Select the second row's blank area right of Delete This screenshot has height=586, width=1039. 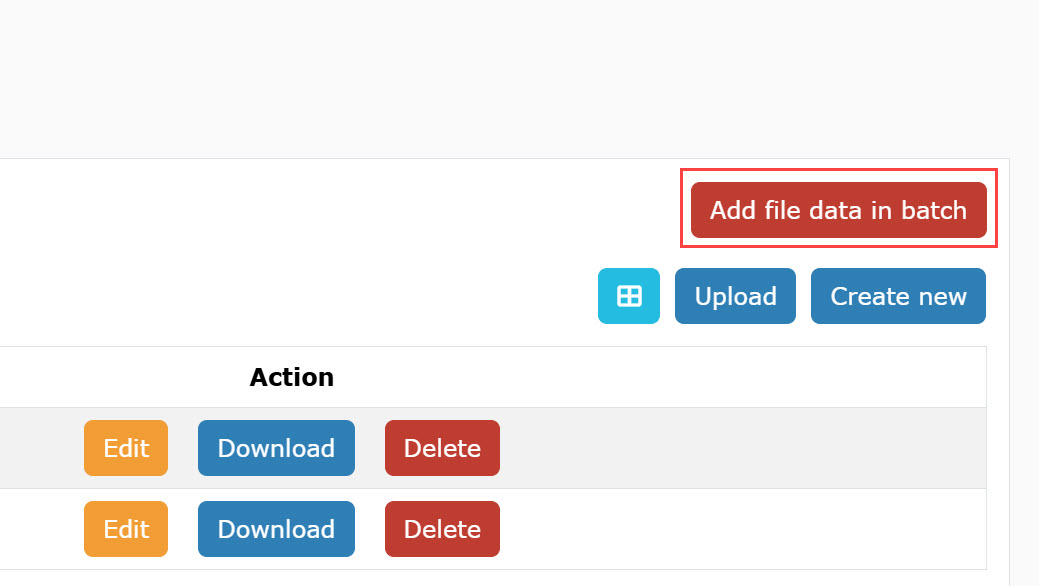click(740, 529)
